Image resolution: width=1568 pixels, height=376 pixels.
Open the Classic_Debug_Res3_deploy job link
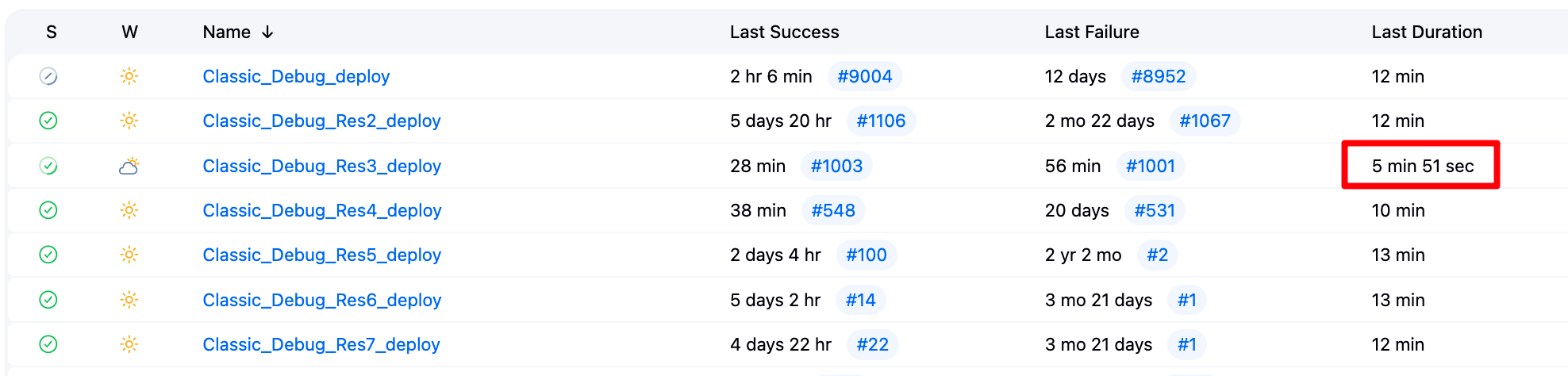321,166
